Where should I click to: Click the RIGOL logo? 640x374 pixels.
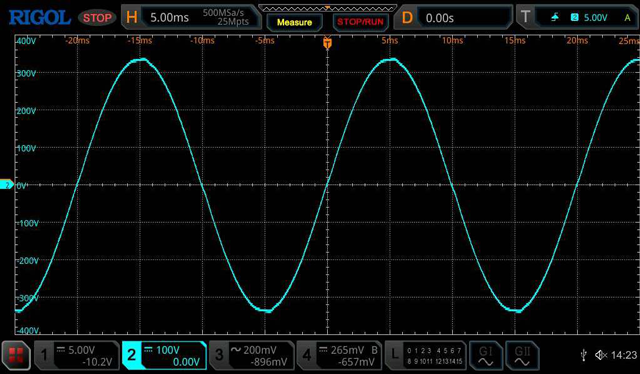[40, 18]
